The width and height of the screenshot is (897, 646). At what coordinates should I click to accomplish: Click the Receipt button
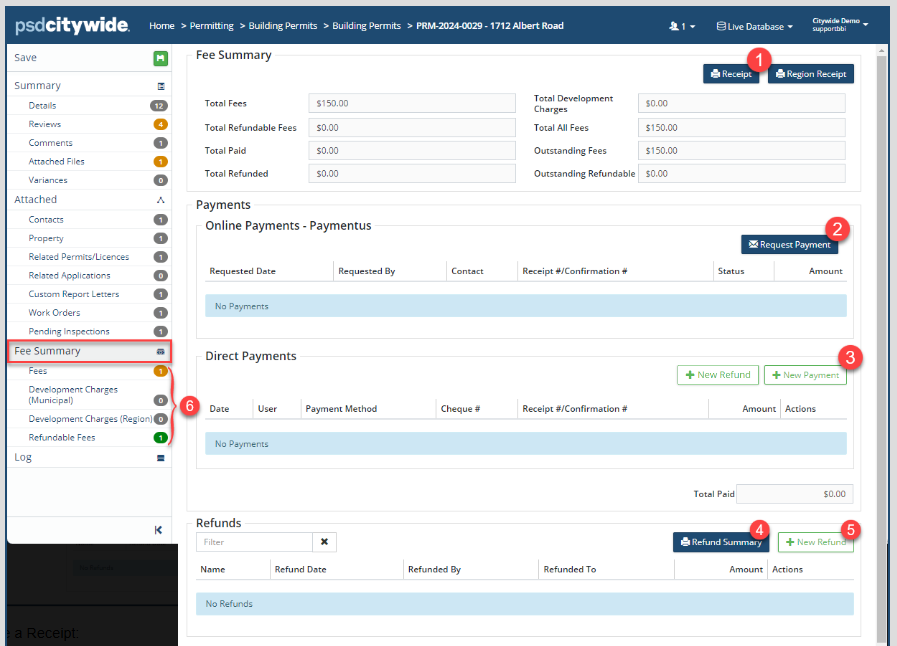pyautogui.click(x=732, y=74)
